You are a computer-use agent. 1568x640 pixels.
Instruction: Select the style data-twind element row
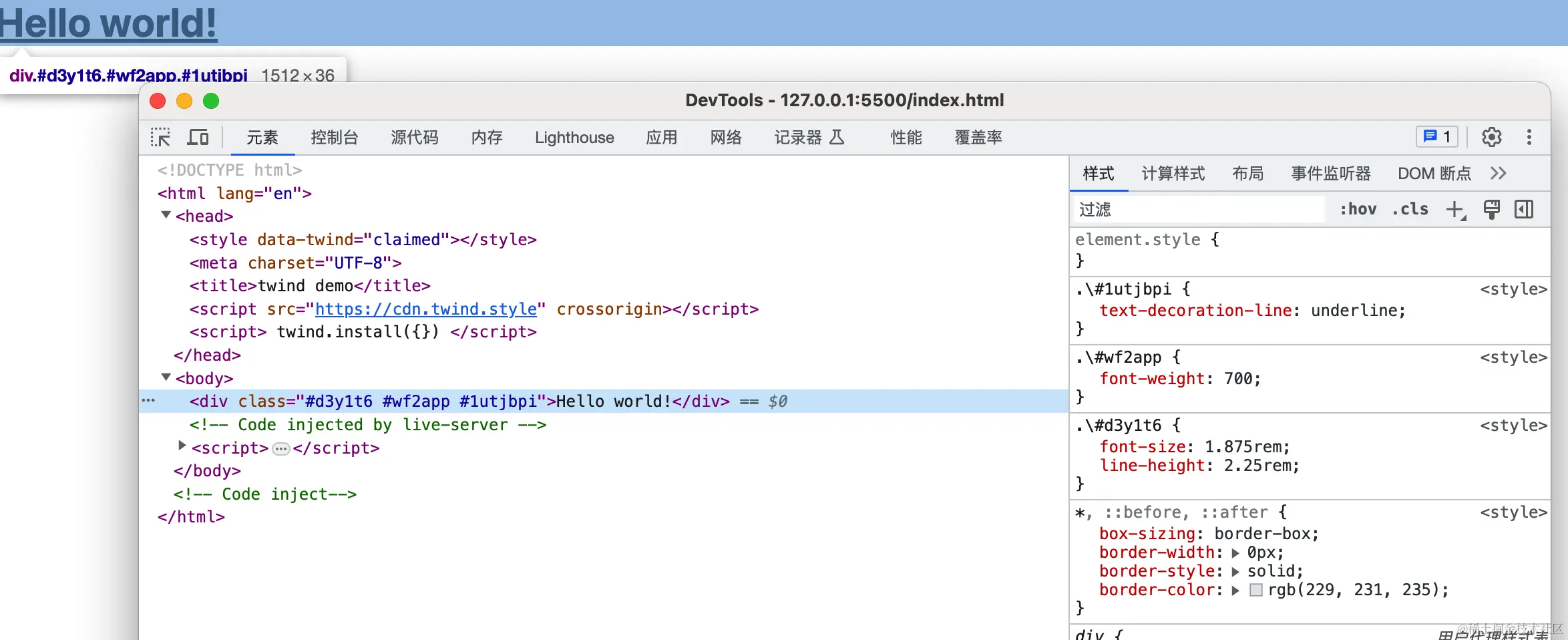(x=363, y=240)
